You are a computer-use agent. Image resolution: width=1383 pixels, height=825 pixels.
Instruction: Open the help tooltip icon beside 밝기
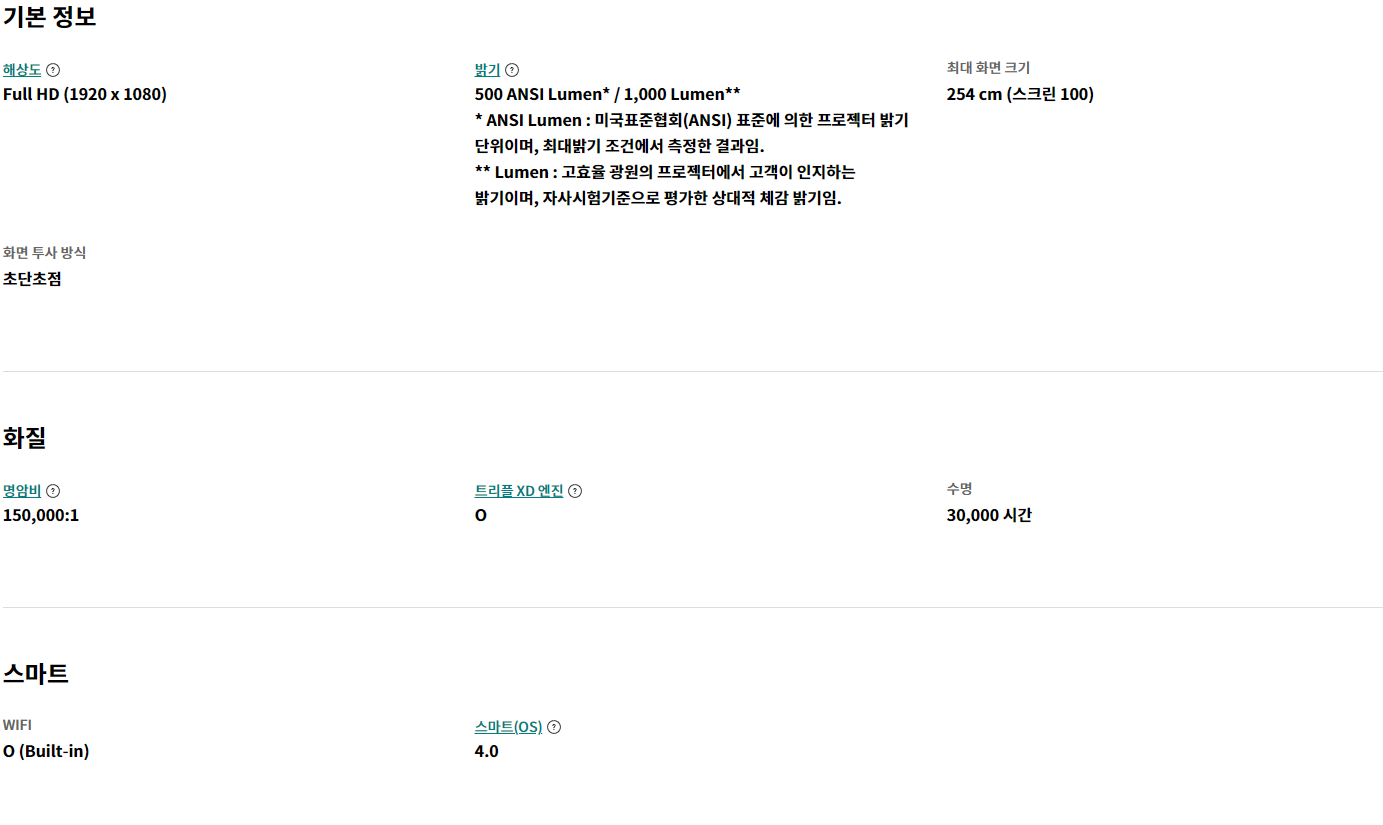pyautogui.click(x=512, y=70)
